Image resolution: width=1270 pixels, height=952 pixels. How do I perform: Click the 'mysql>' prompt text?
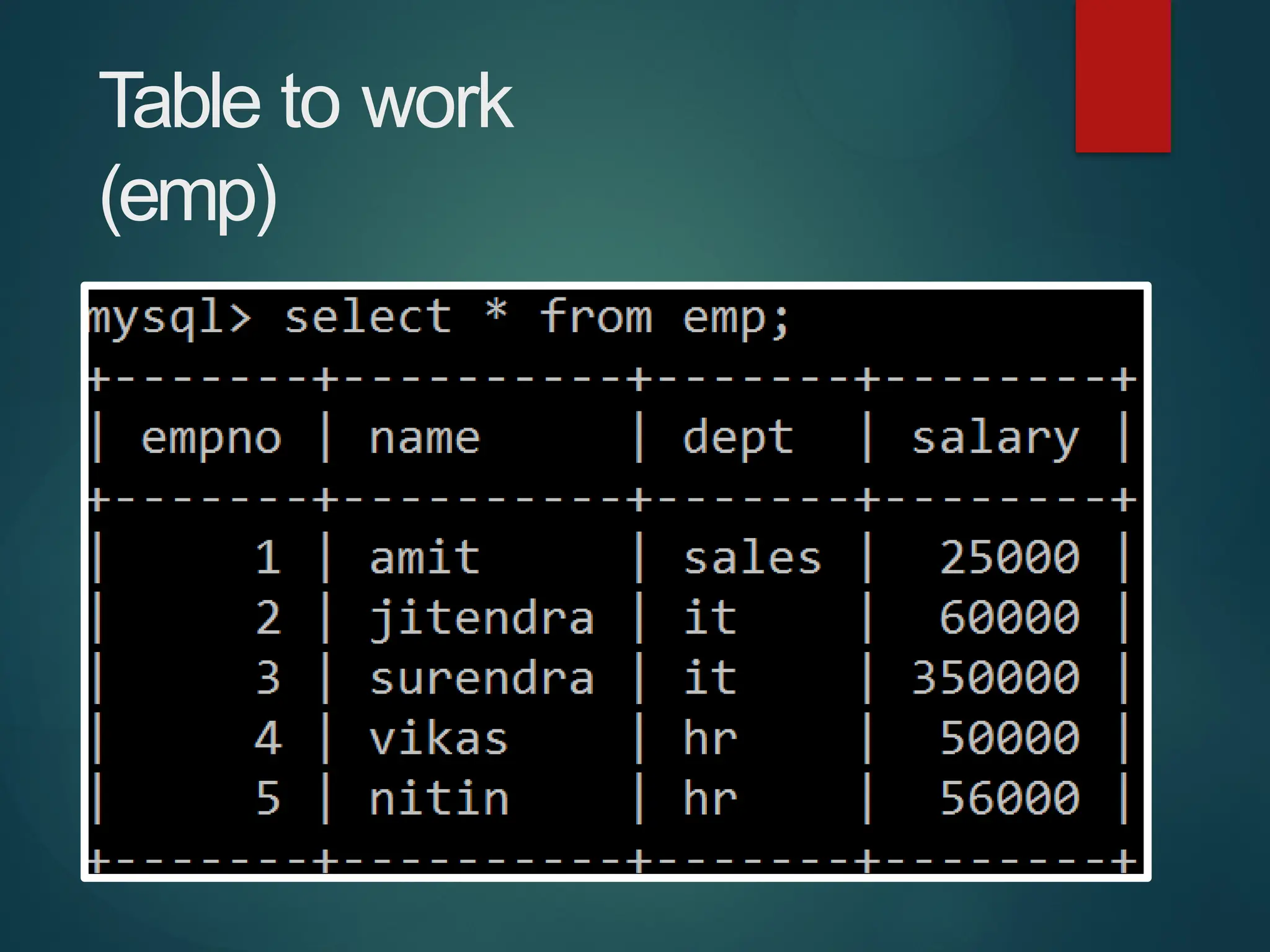170,319
